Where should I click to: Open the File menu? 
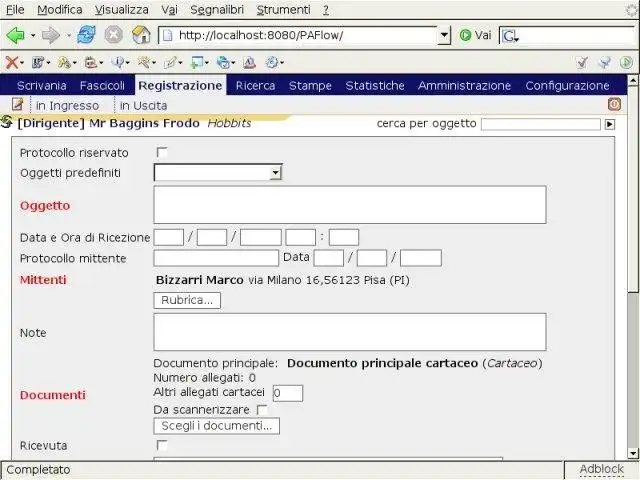point(15,9)
